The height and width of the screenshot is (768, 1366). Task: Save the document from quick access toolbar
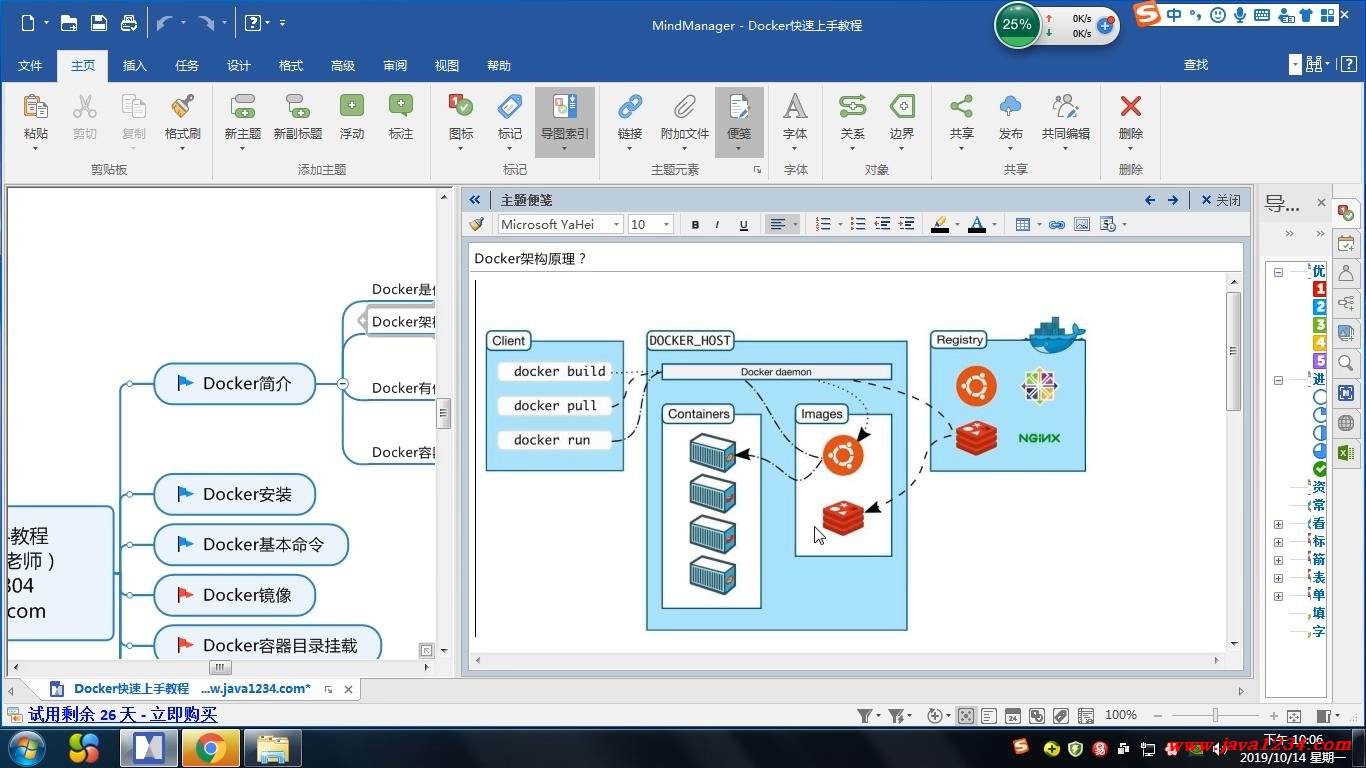98,23
